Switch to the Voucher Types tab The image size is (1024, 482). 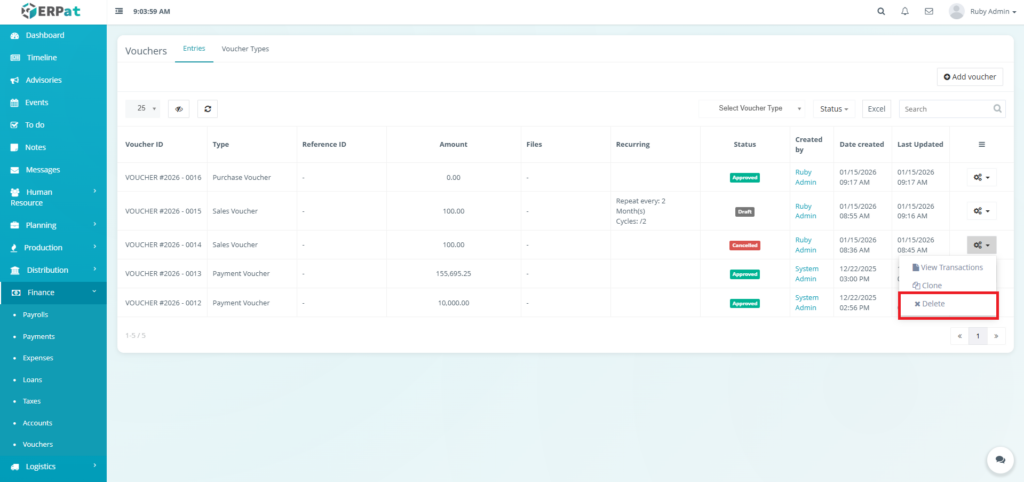click(x=245, y=49)
